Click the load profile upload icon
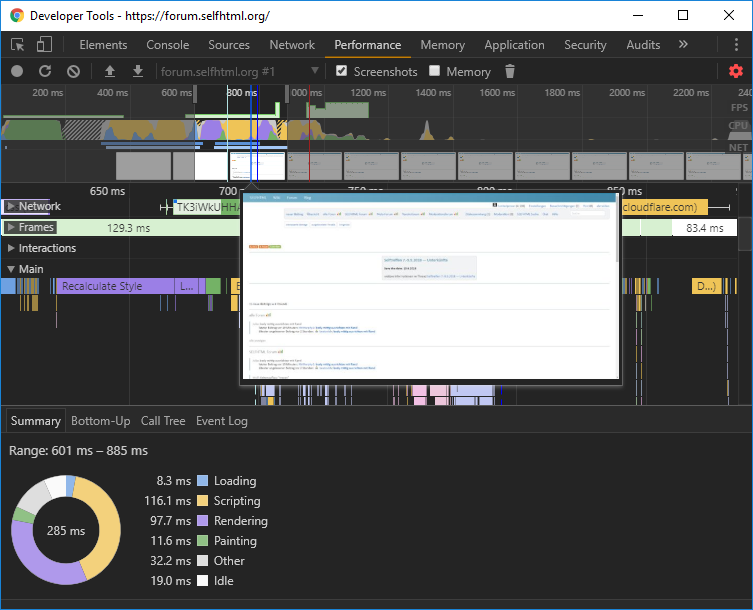Image resolution: width=753 pixels, height=610 pixels. [110, 71]
